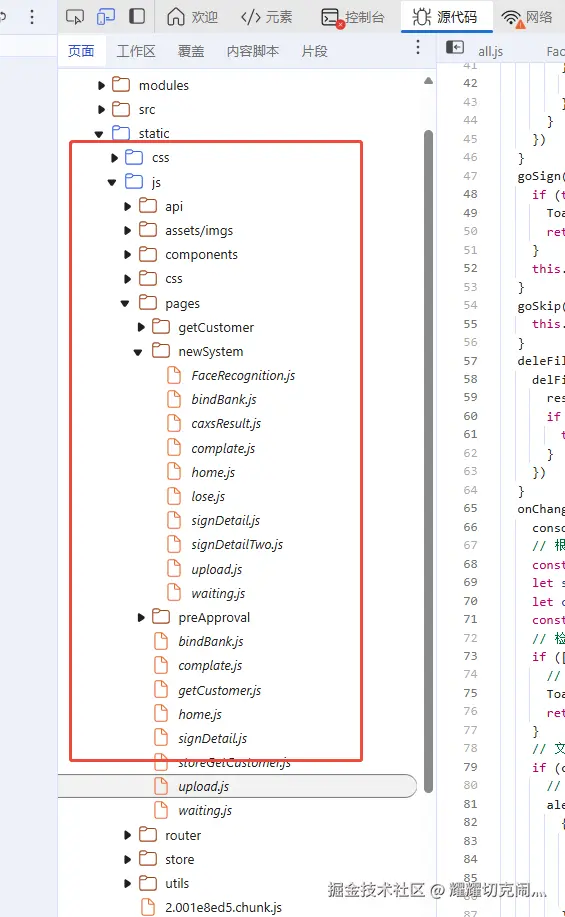Select the inspect element picker icon
Image resolution: width=565 pixels, height=917 pixels.
click(x=75, y=16)
